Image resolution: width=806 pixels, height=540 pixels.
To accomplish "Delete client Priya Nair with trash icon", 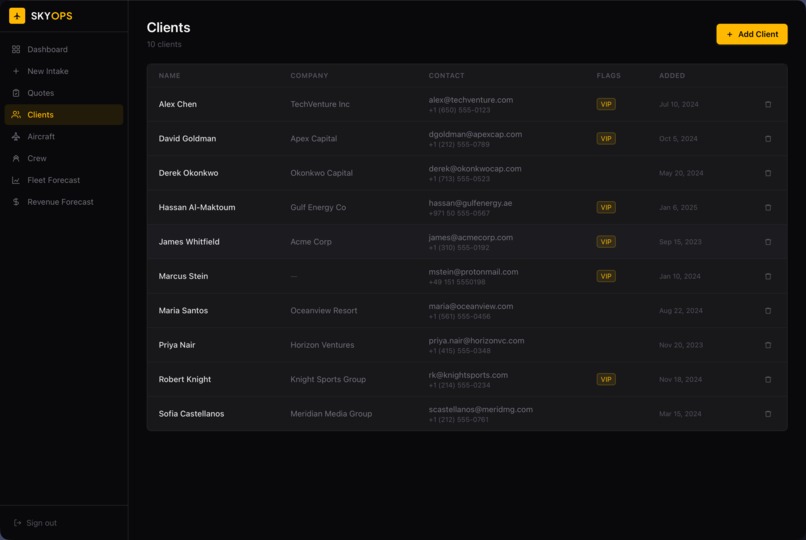I will [768, 345].
